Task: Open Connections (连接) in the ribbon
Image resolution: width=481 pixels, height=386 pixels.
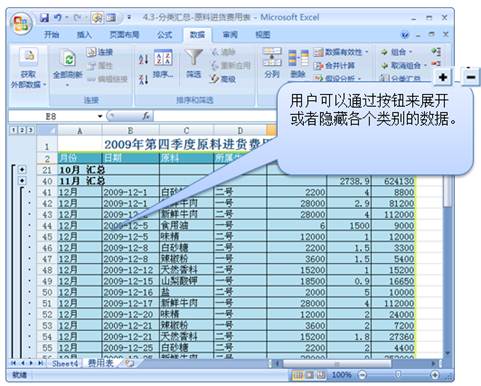Action: 100,52
